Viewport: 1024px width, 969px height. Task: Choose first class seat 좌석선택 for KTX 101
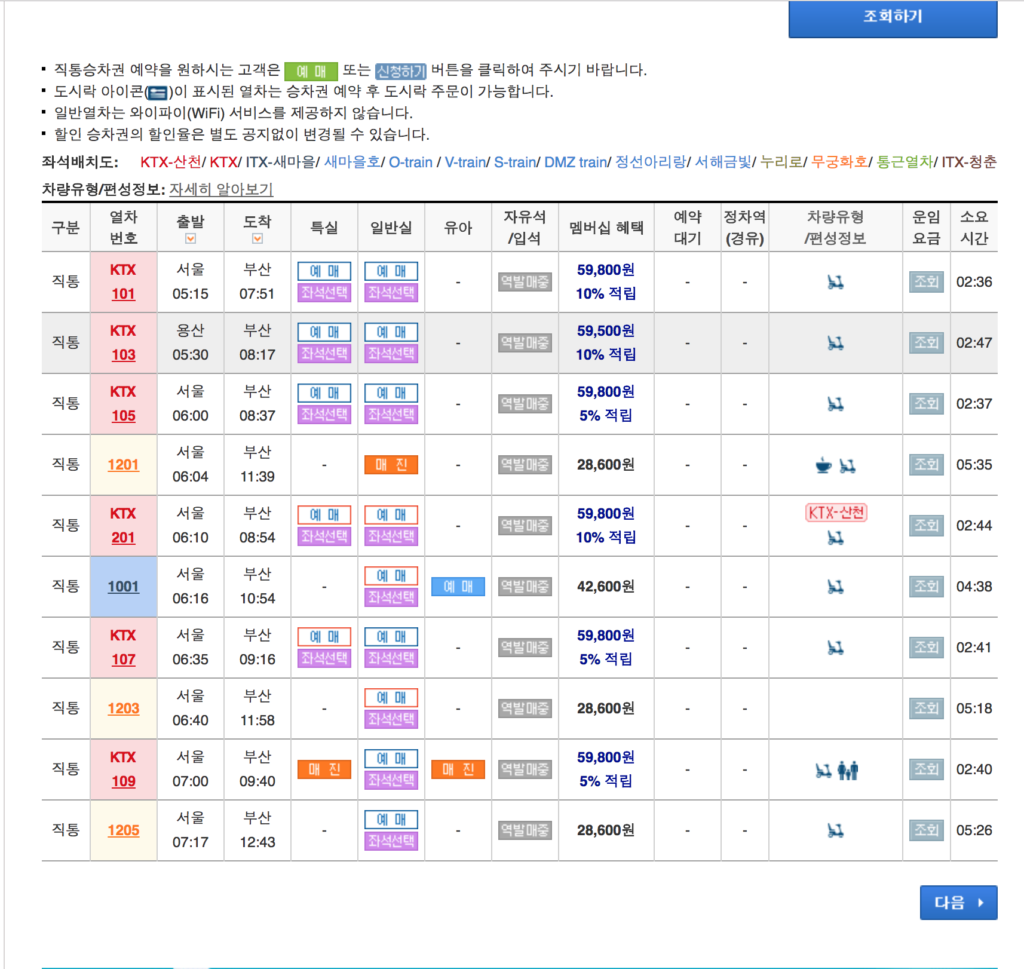tap(324, 293)
